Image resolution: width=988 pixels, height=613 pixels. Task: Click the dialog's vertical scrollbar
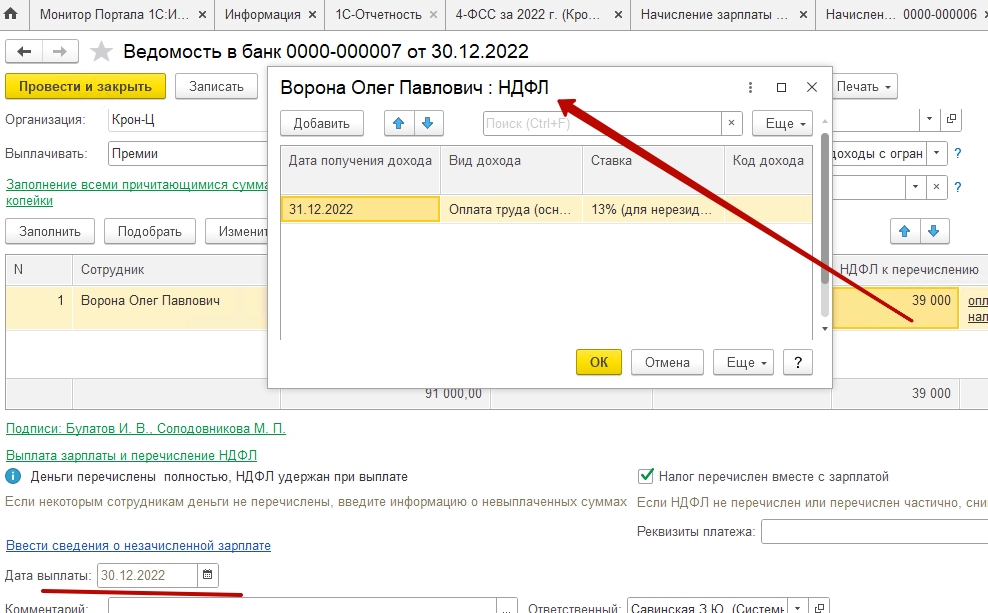[824, 220]
